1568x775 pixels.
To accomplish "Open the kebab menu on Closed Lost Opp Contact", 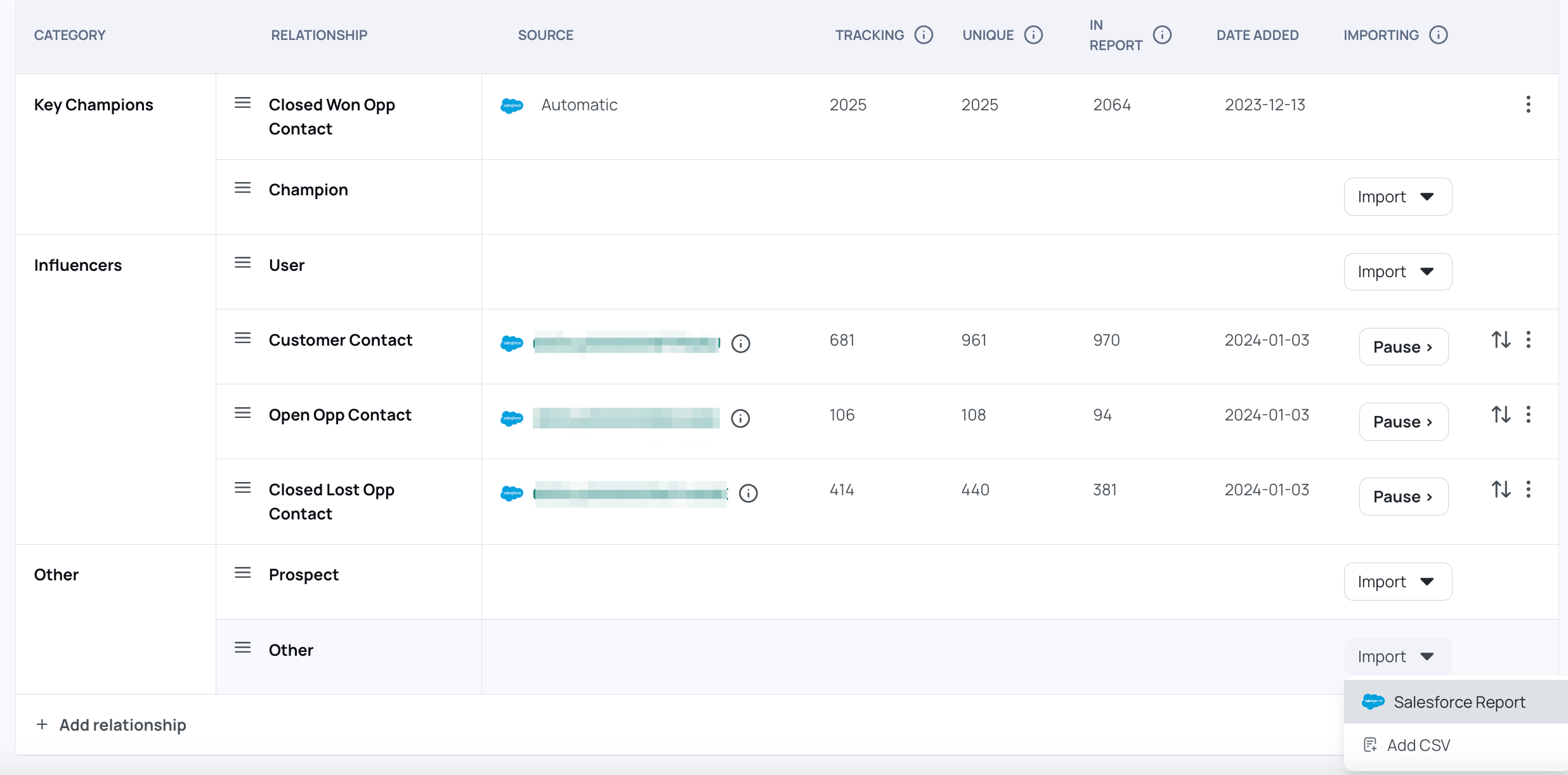I will 1528,489.
